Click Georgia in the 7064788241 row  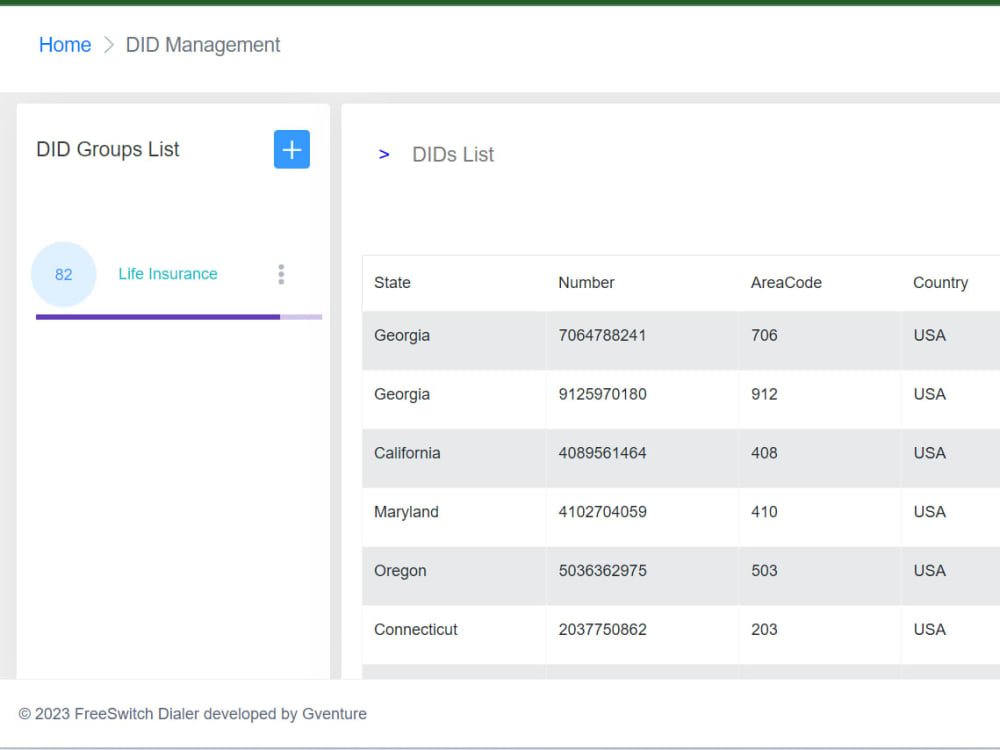402,335
